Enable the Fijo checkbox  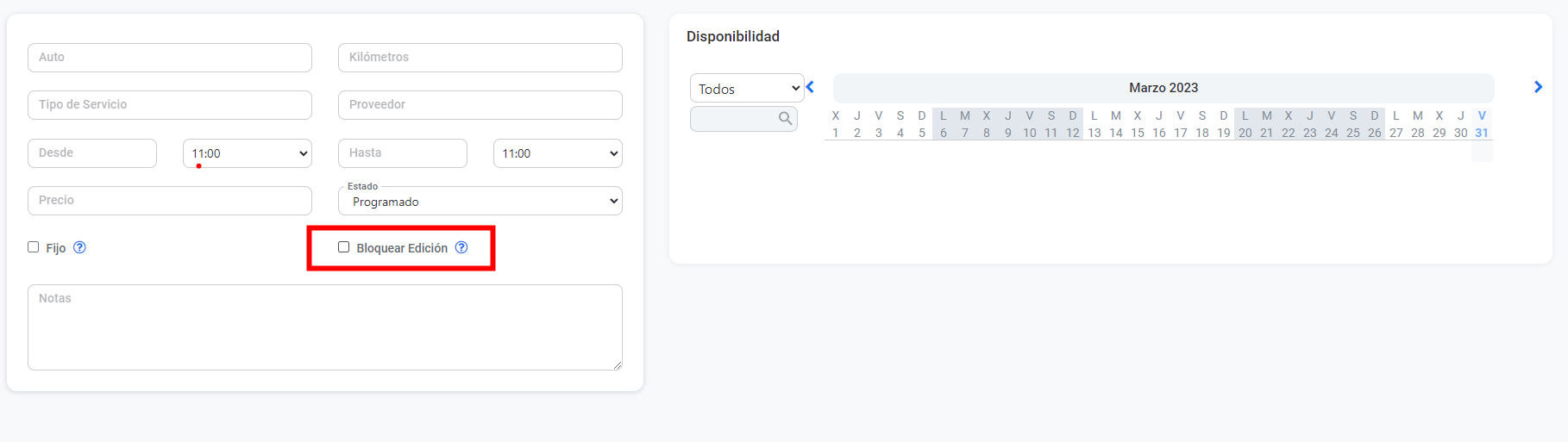pyautogui.click(x=34, y=247)
